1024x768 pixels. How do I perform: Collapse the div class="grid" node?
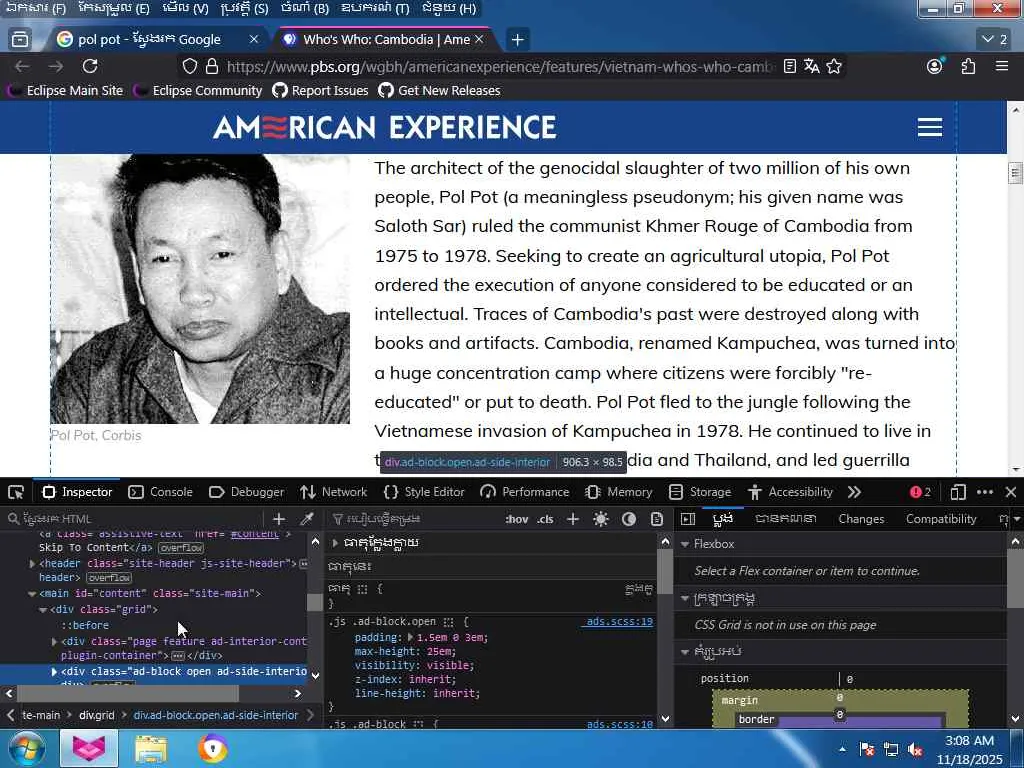click(x=43, y=610)
